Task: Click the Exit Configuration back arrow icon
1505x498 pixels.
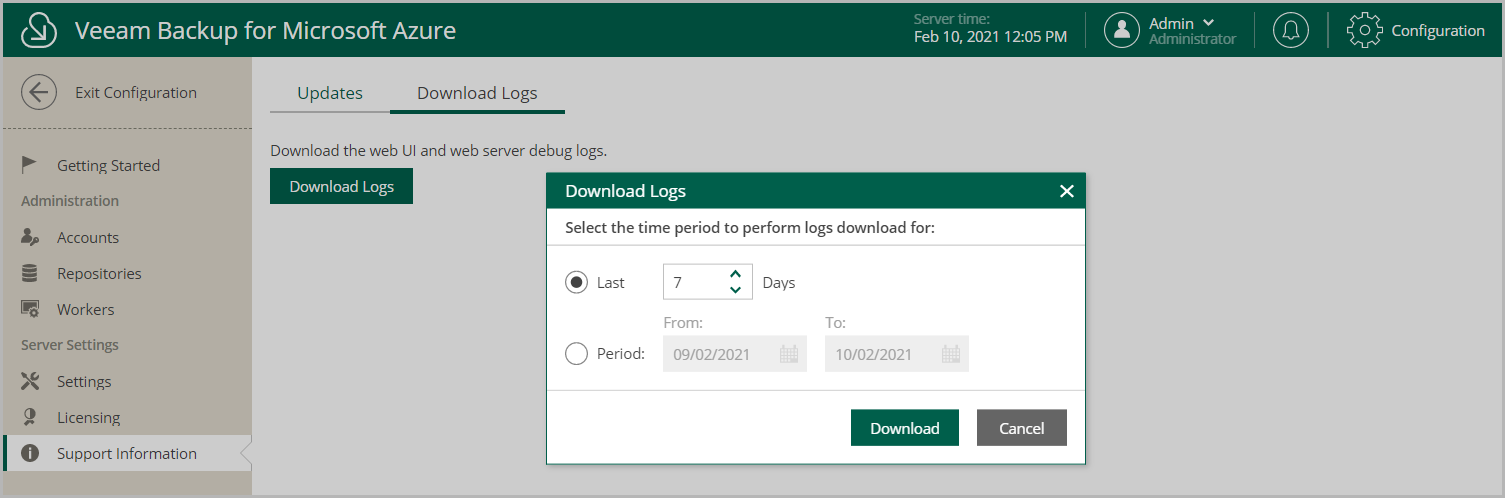Action: tap(38, 93)
